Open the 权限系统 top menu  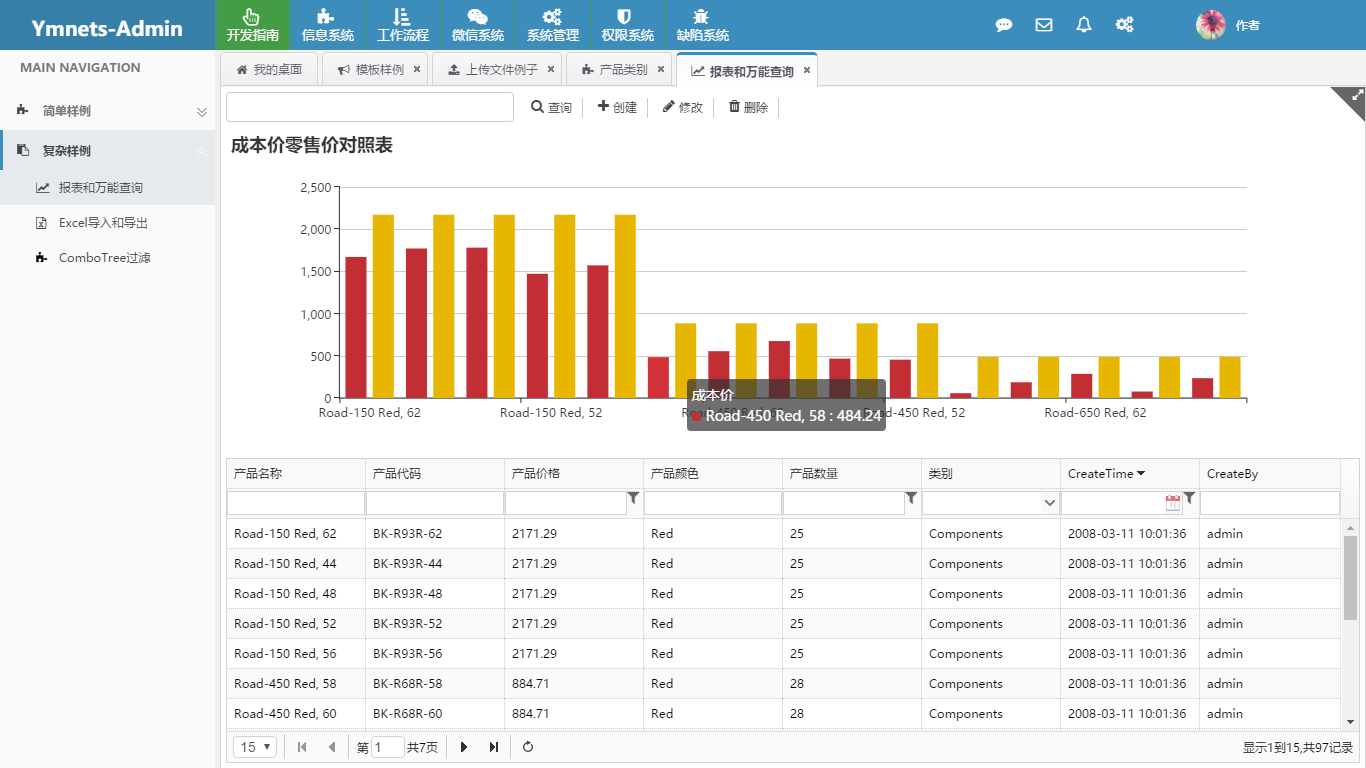pyautogui.click(x=627, y=25)
